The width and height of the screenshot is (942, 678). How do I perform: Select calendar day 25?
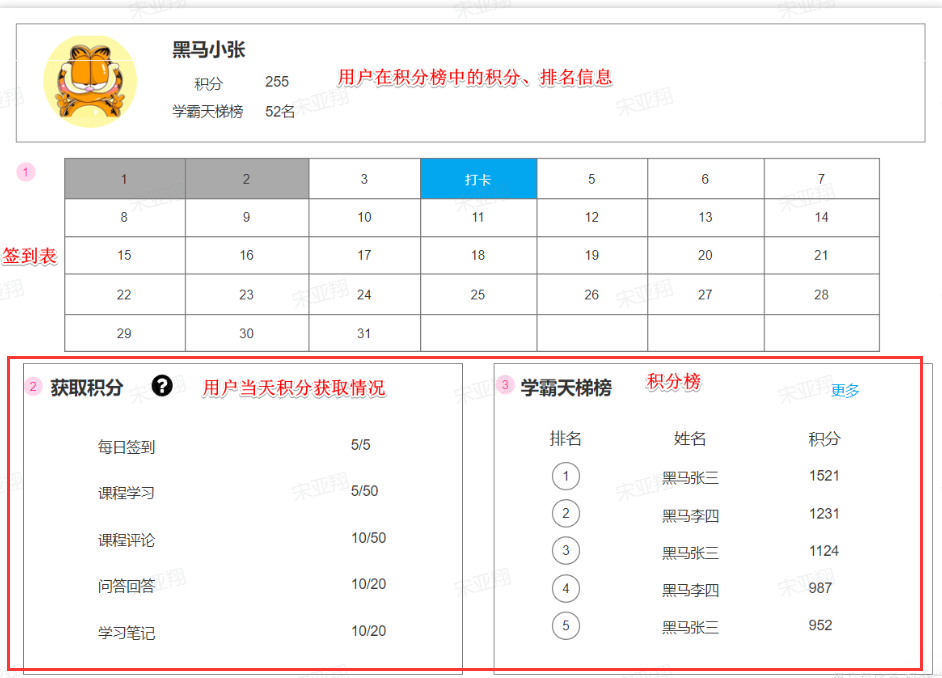pyautogui.click(x=478, y=294)
